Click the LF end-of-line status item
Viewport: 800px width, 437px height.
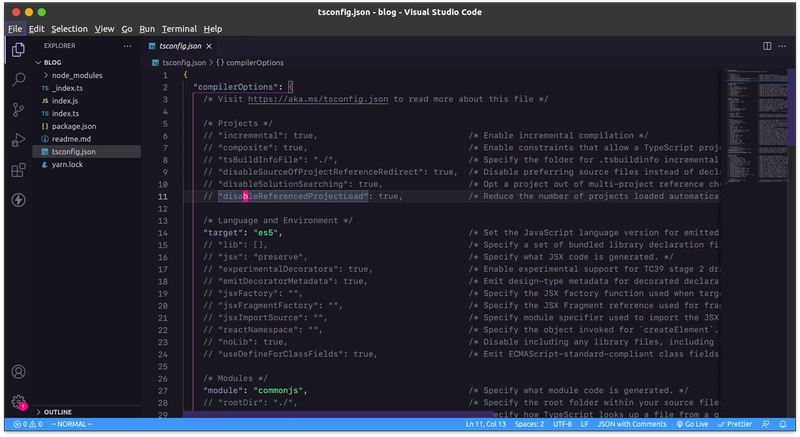[585, 424]
